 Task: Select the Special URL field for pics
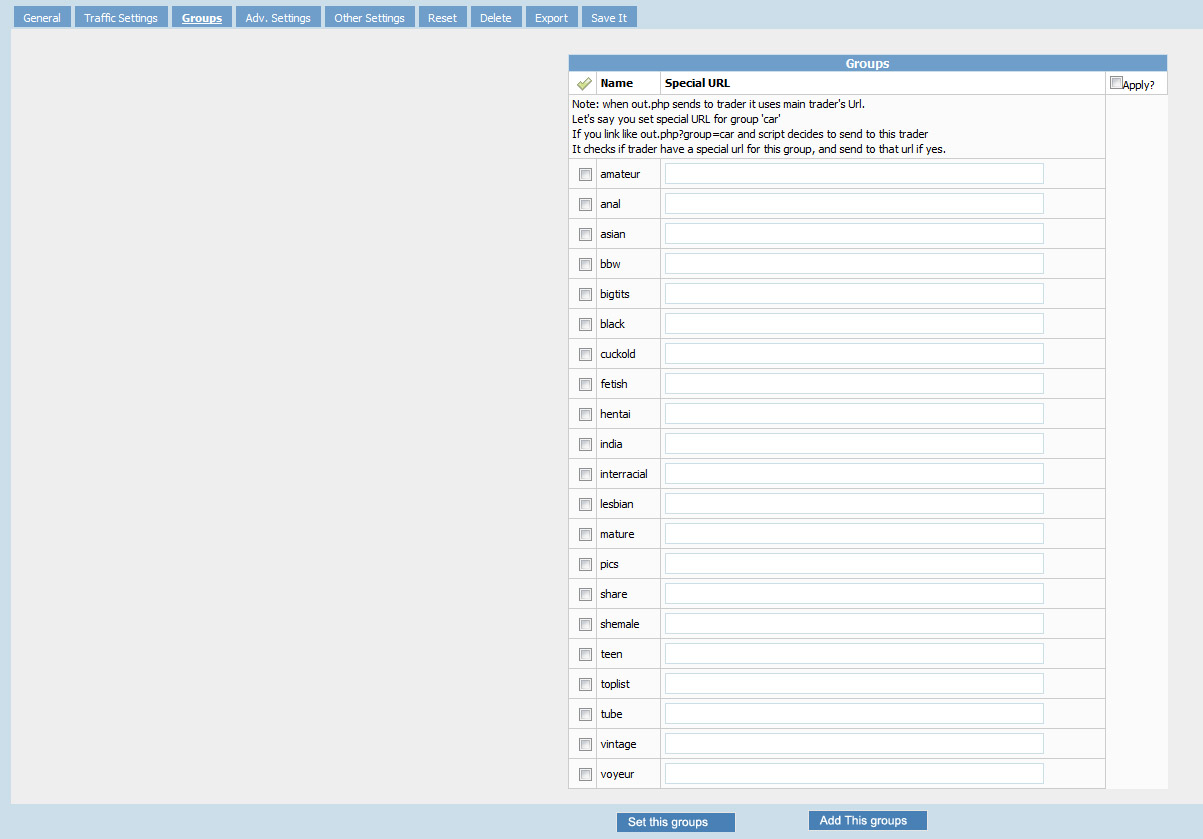855,564
